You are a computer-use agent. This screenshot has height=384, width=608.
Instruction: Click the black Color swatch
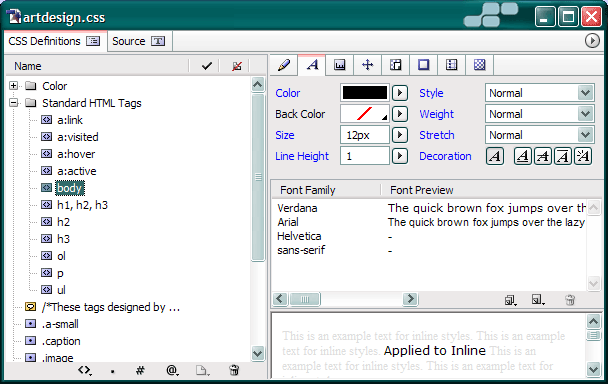click(364, 93)
